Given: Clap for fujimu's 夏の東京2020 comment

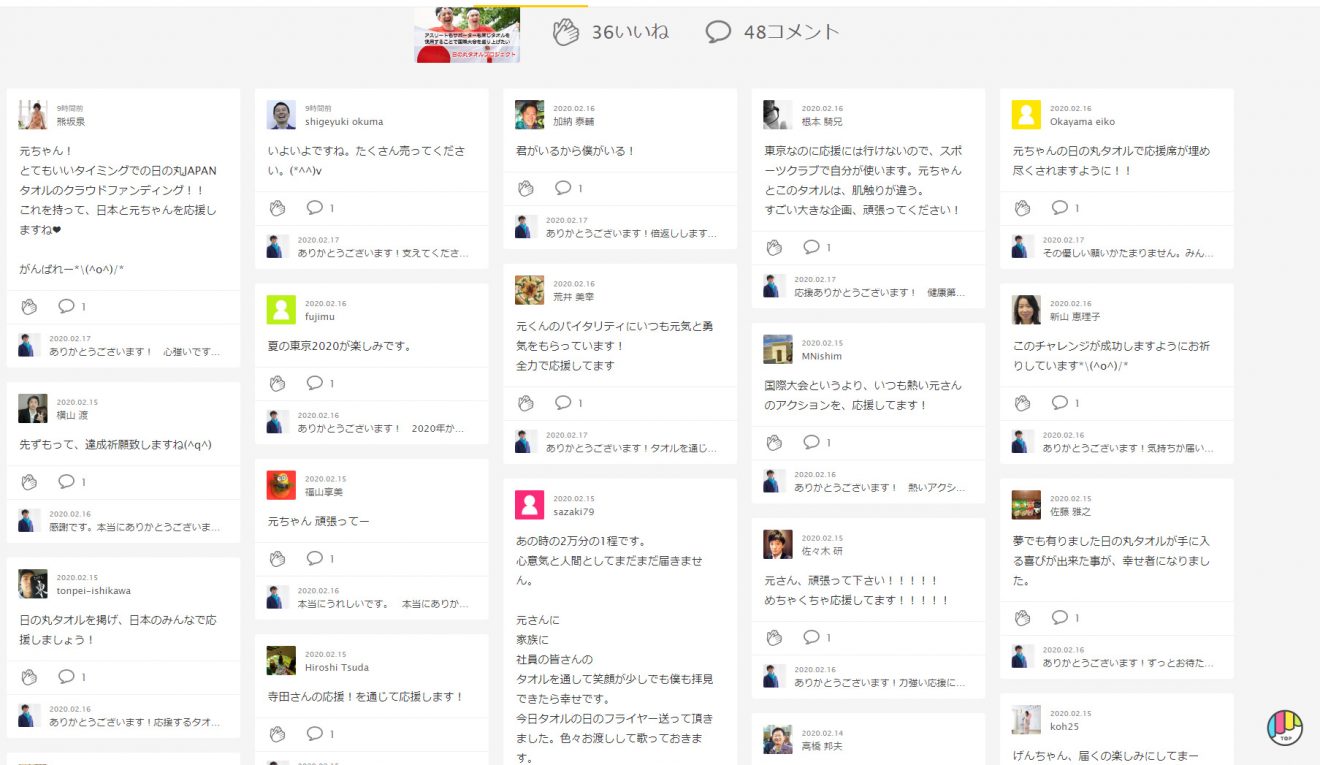Looking at the screenshot, I should (278, 382).
